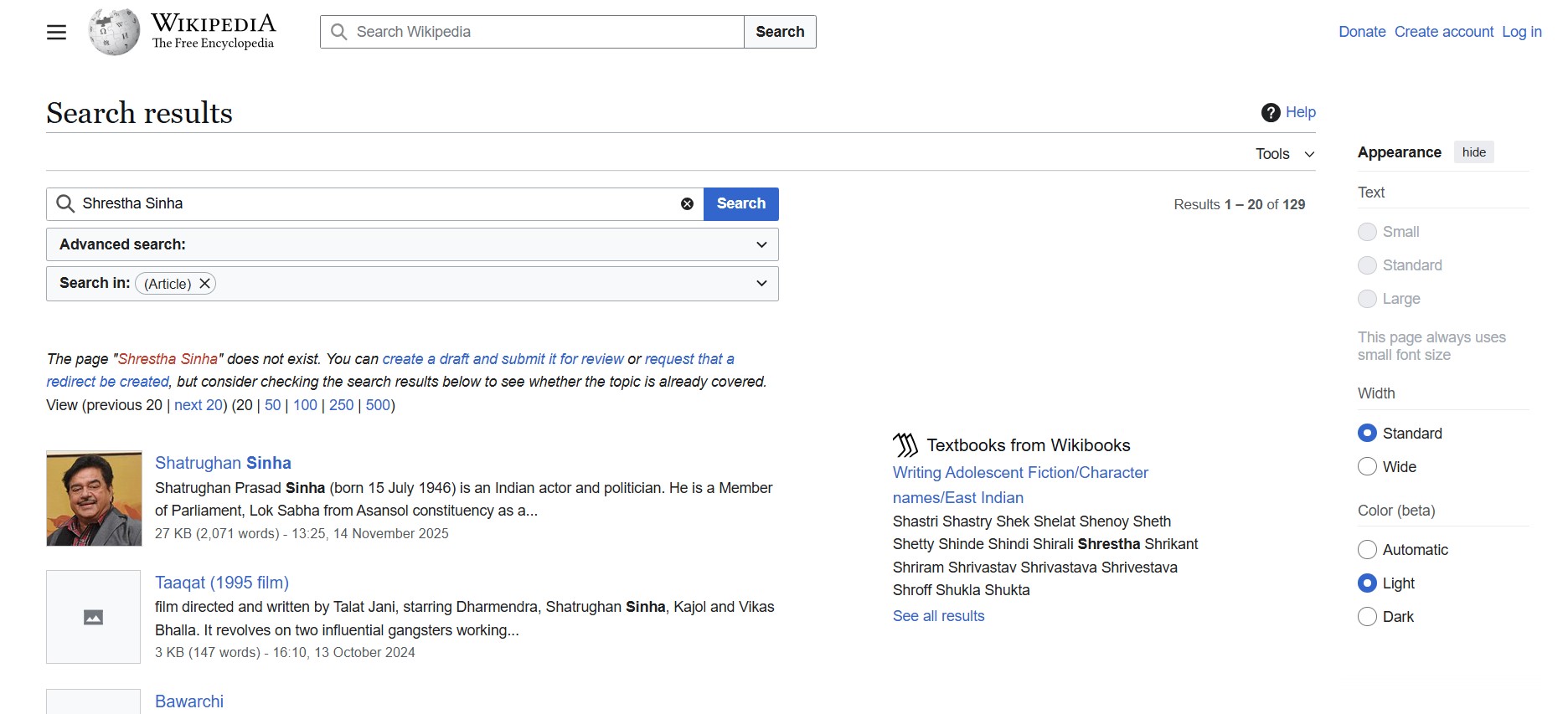Click the Wikibooks logo icon
This screenshot has height=714, width=1568.
pyautogui.click(x=905, y=445)
